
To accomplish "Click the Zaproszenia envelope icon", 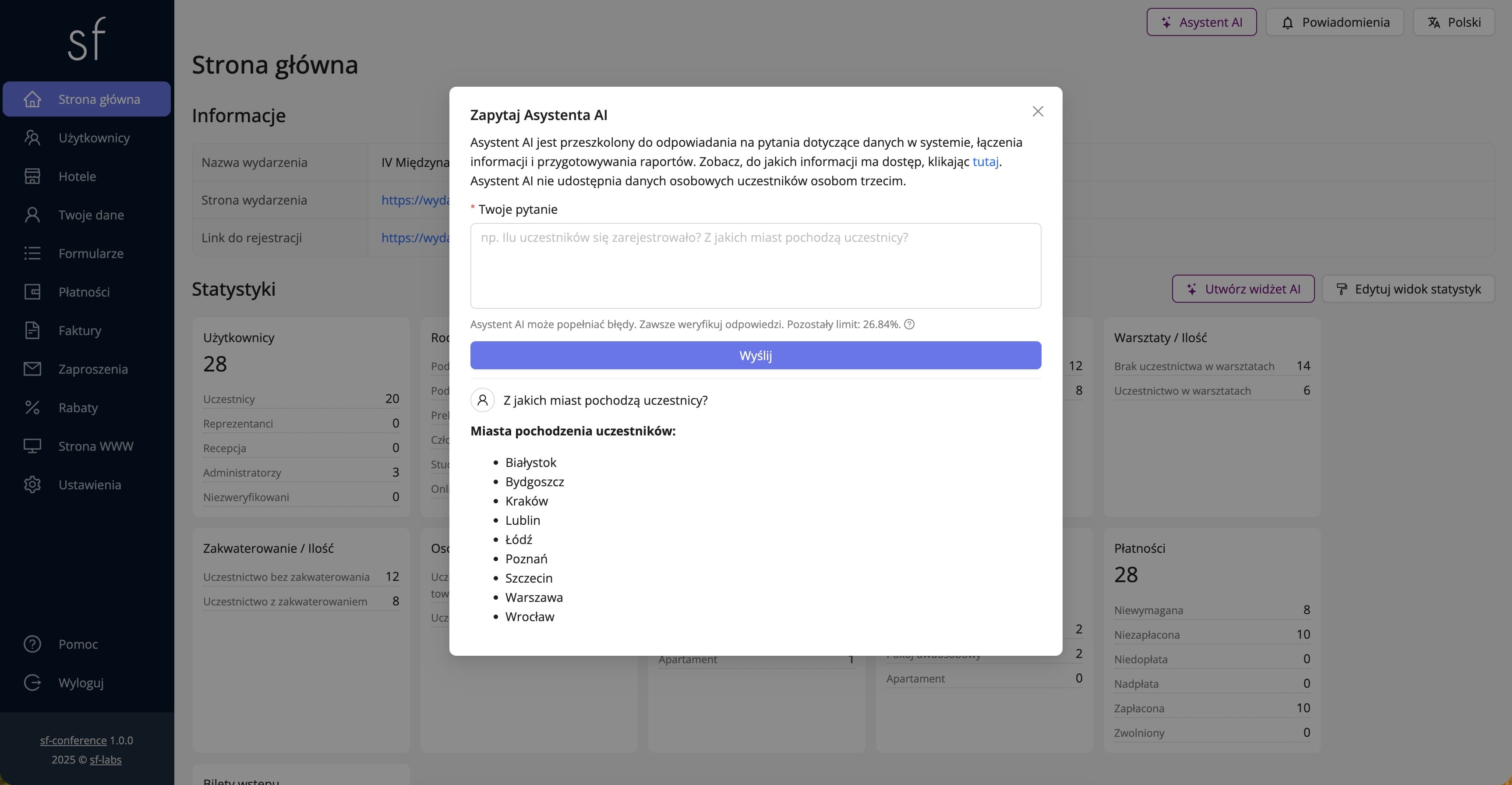I will [32, 369].
